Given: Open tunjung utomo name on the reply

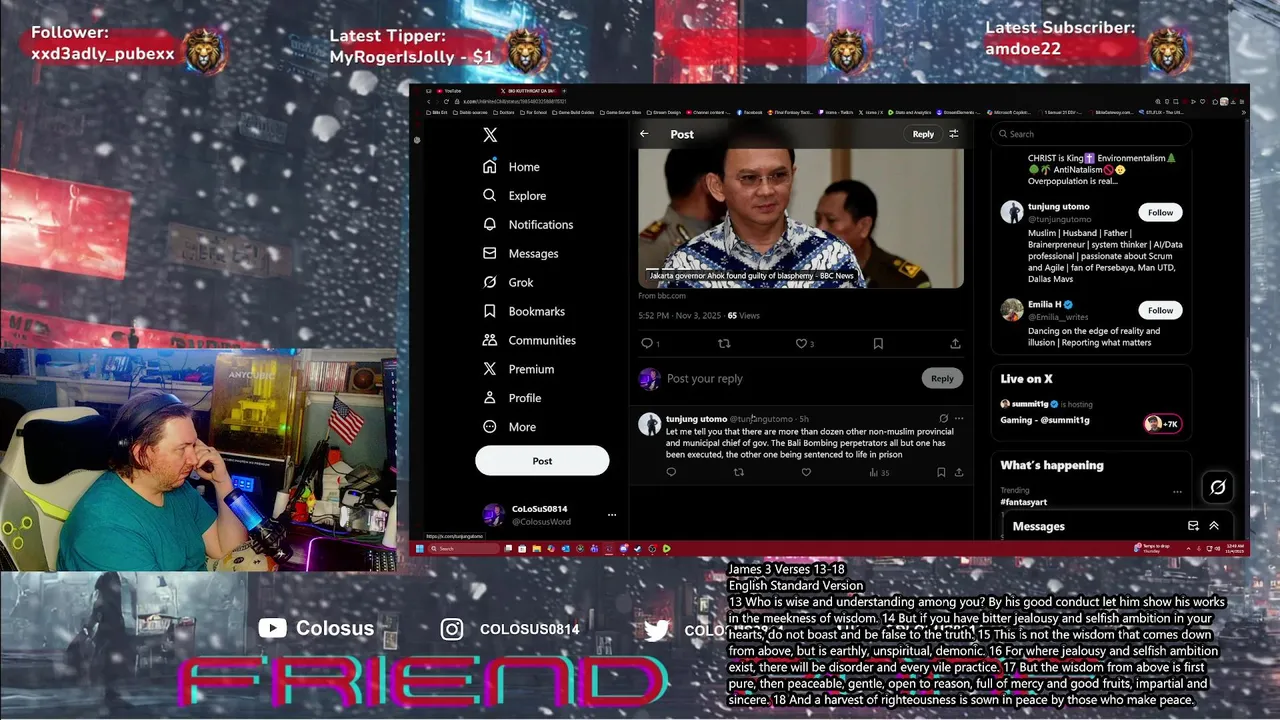Looking at the screenshot, I should [x=696, y=419].
